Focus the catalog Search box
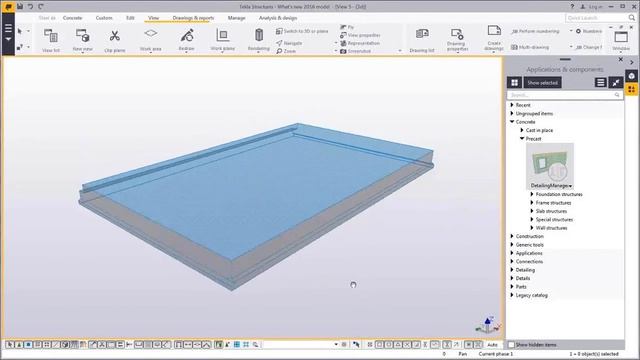Image resolution: width=640 pixels, height=360 pixels. click(564, 95)
